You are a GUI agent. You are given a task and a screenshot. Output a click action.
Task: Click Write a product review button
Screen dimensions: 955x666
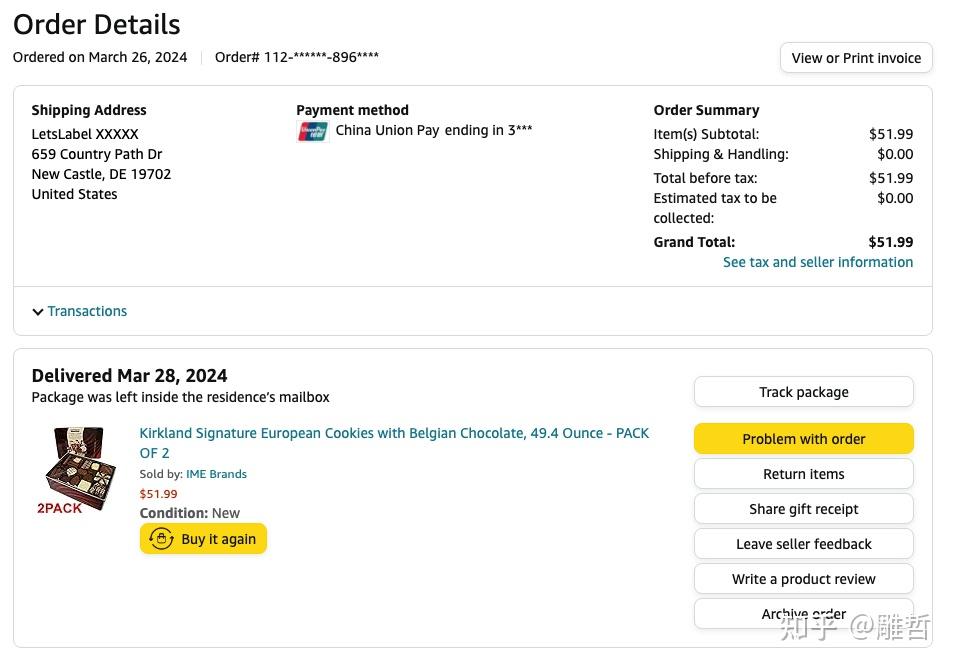point(803,579)
